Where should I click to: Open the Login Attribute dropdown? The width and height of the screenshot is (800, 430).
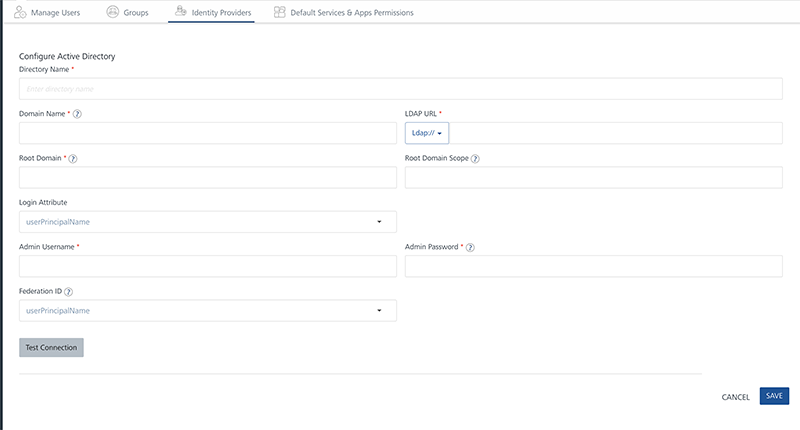(208, 222)
